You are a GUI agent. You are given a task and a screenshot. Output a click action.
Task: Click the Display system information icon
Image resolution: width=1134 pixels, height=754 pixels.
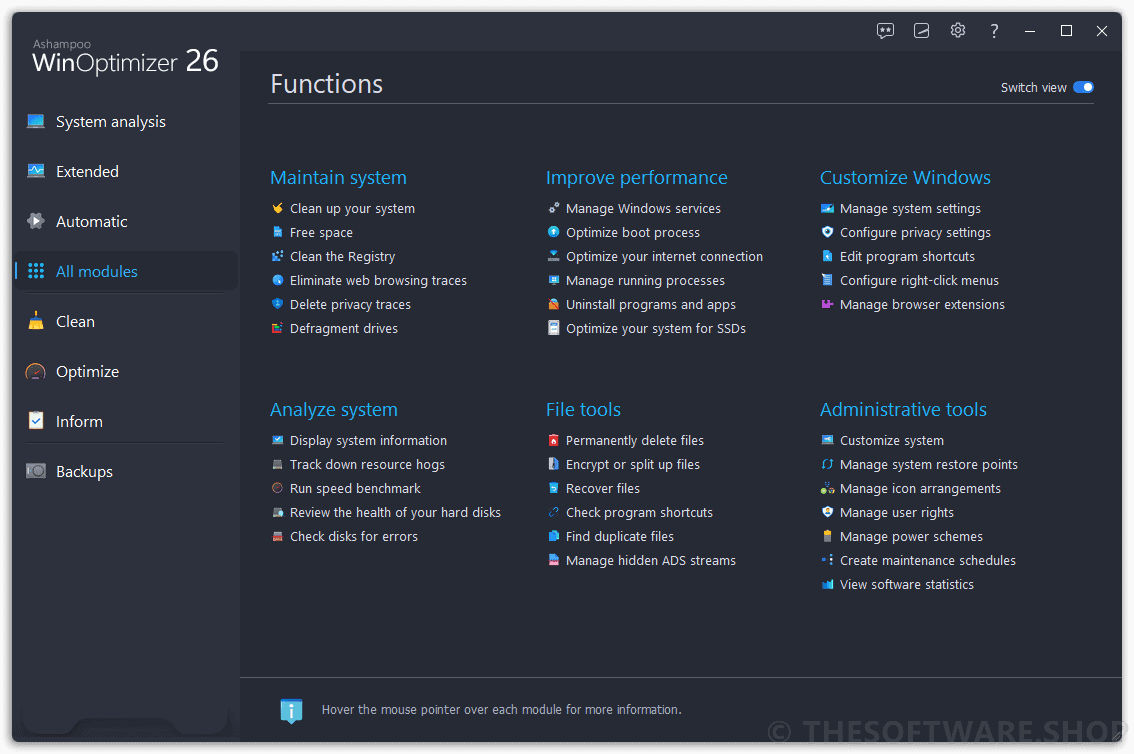(278, 440)
